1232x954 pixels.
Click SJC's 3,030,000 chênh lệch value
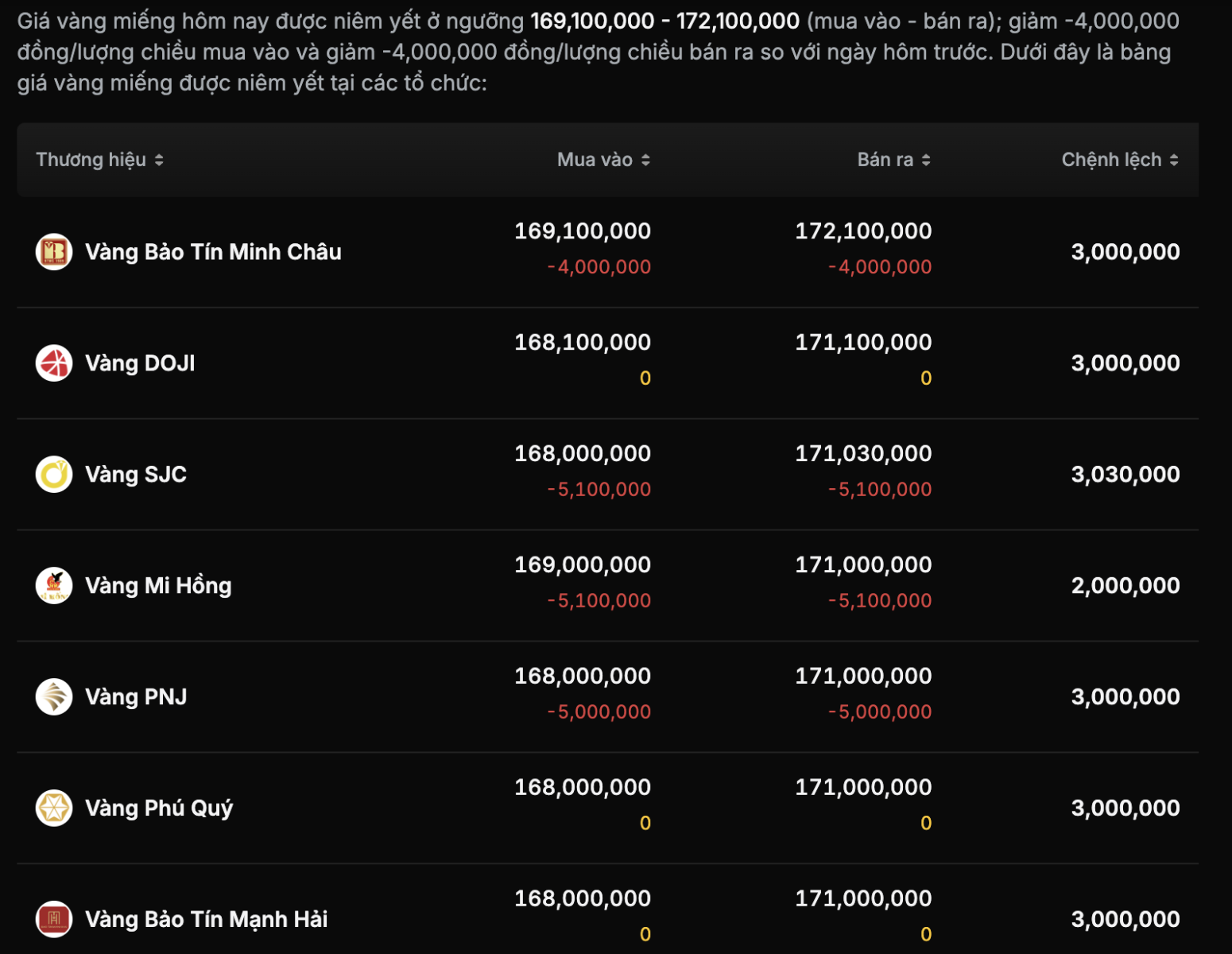pos(1125,475)
